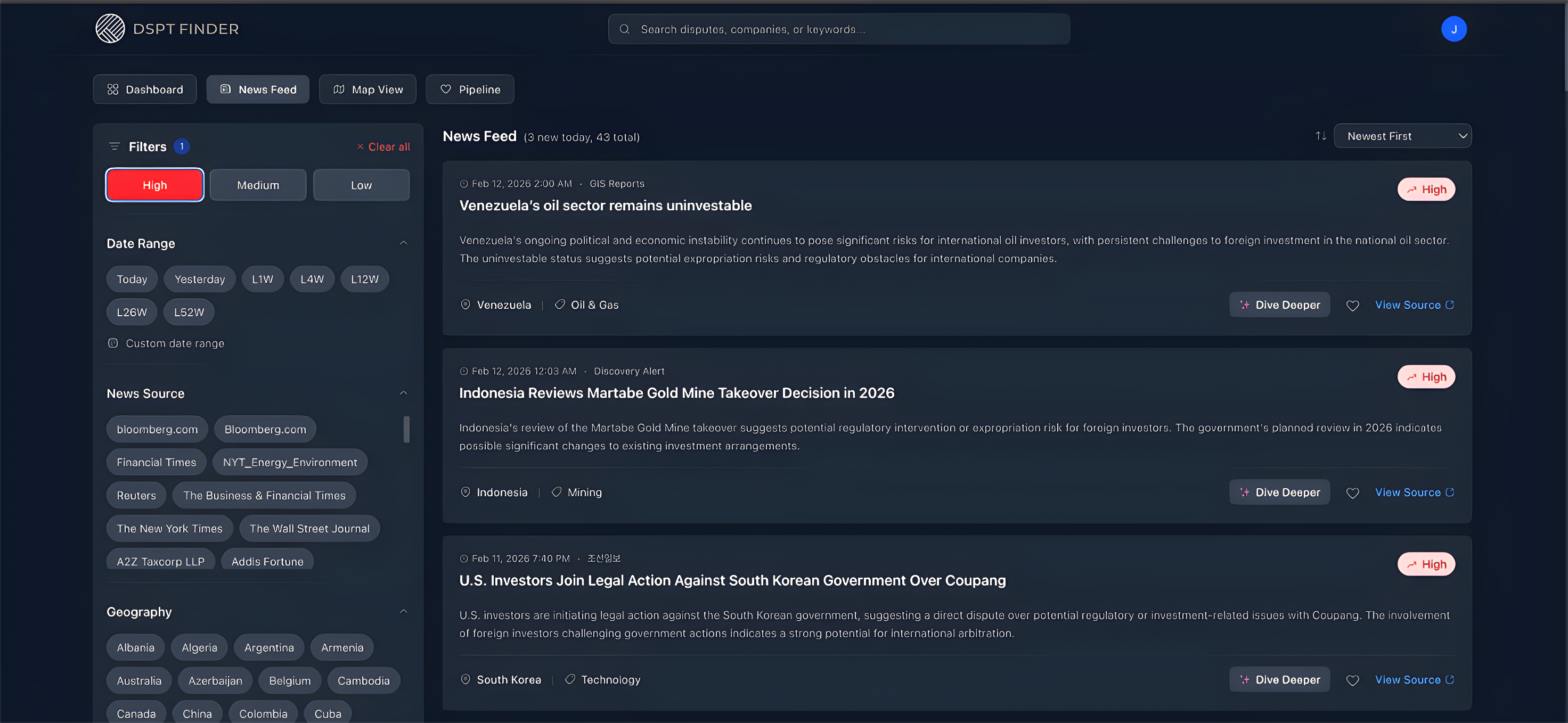Open the user profile avatar
Screen dimensions: 1568x723
[1453, 28]
